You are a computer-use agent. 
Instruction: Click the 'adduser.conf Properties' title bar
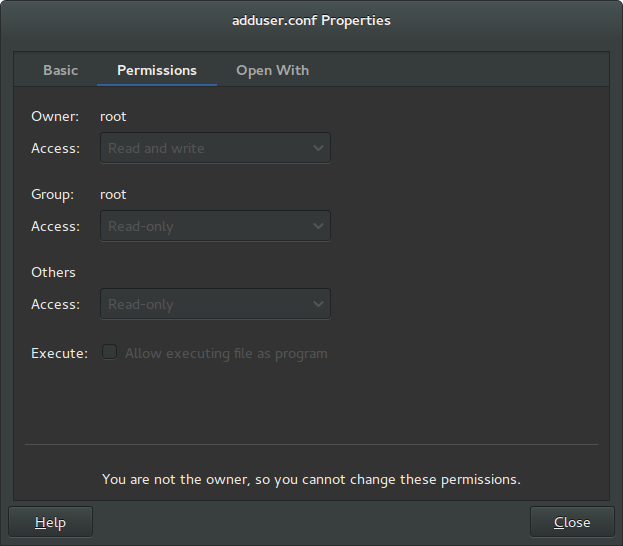pyautogui.click(x=312, y=21)
